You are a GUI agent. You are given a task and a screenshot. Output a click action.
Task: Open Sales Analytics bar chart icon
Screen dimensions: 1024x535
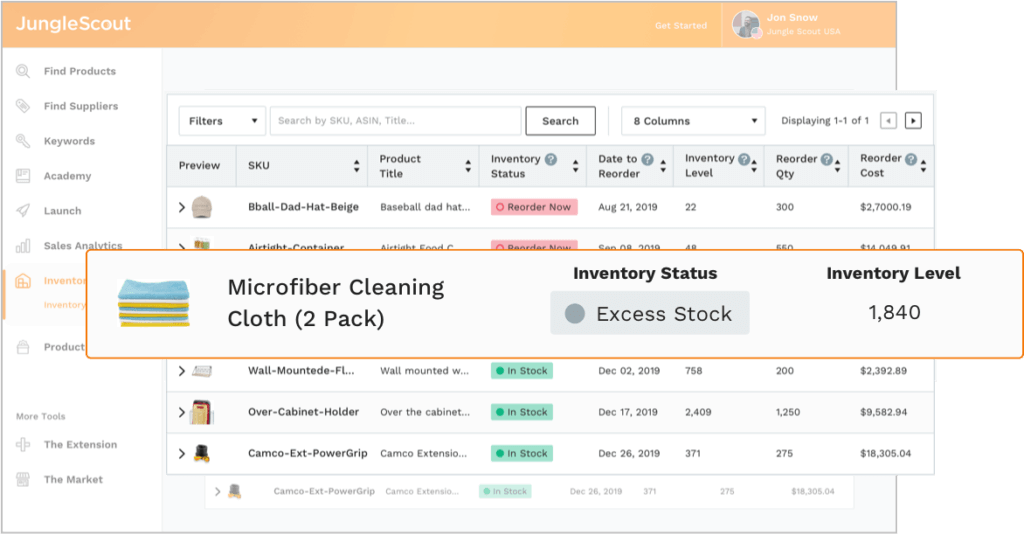23,246
